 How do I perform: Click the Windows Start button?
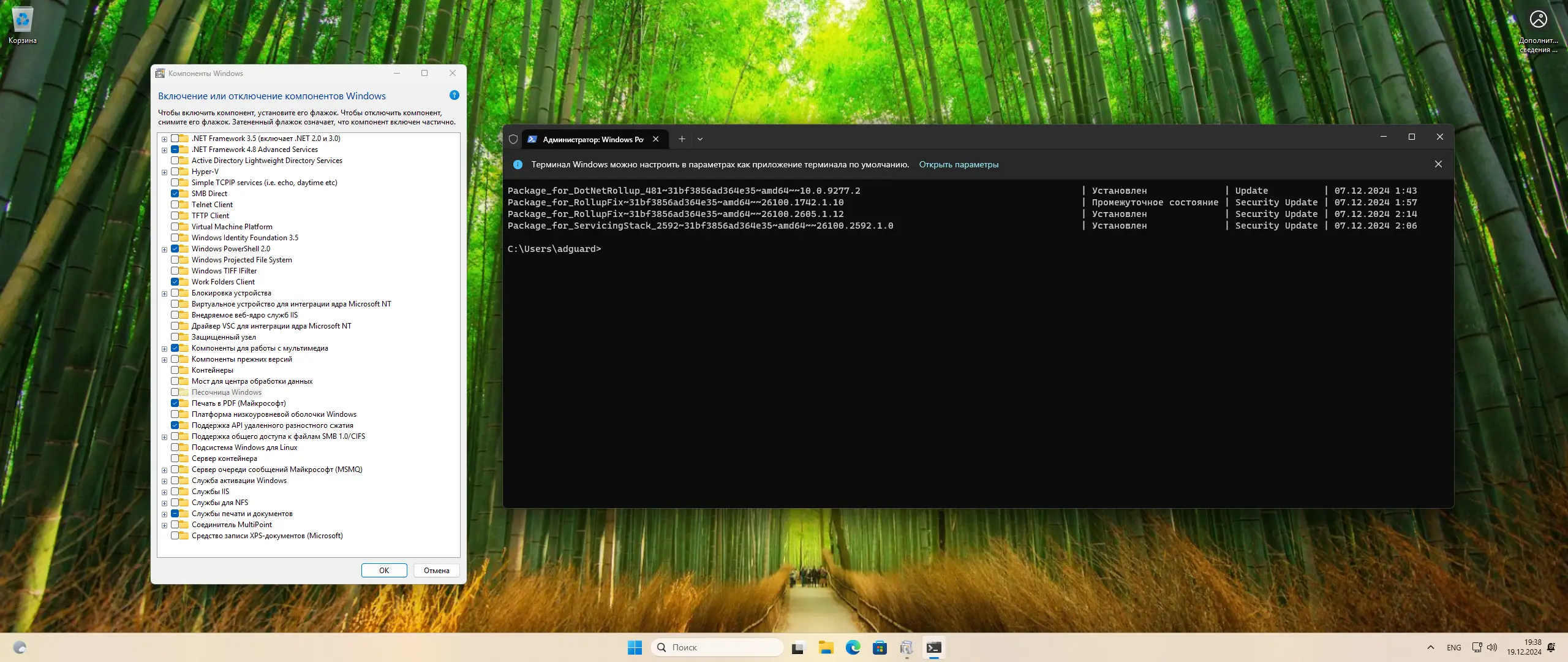click(635, 647)
